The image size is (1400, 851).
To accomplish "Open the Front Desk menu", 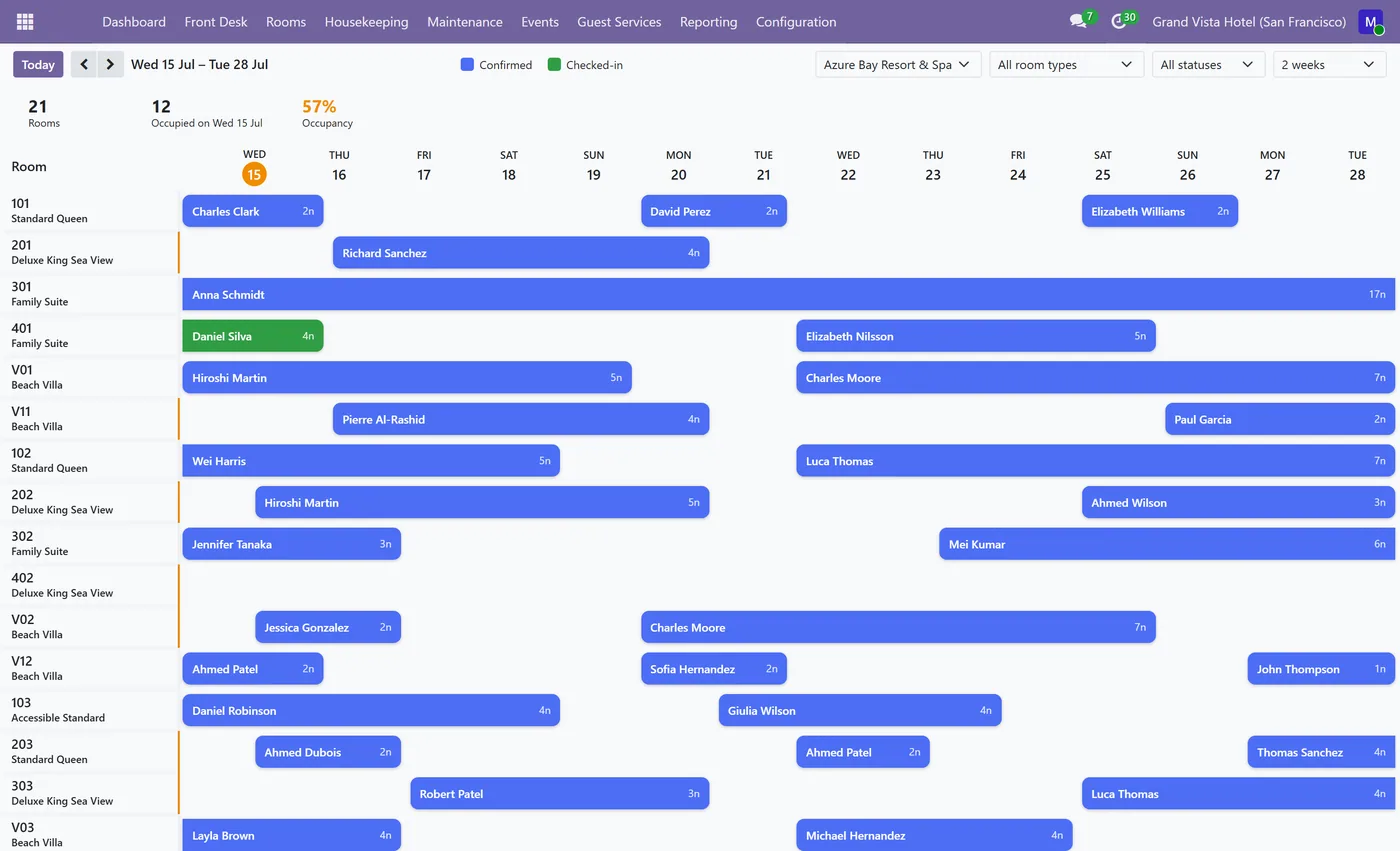I will [216, 21].
